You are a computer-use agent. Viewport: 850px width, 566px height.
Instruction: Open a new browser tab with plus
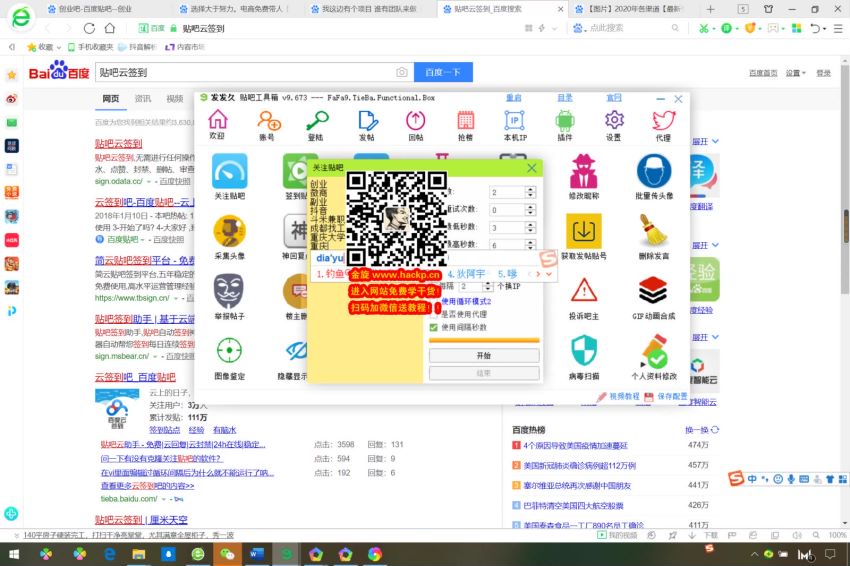[x=710, y=9]
